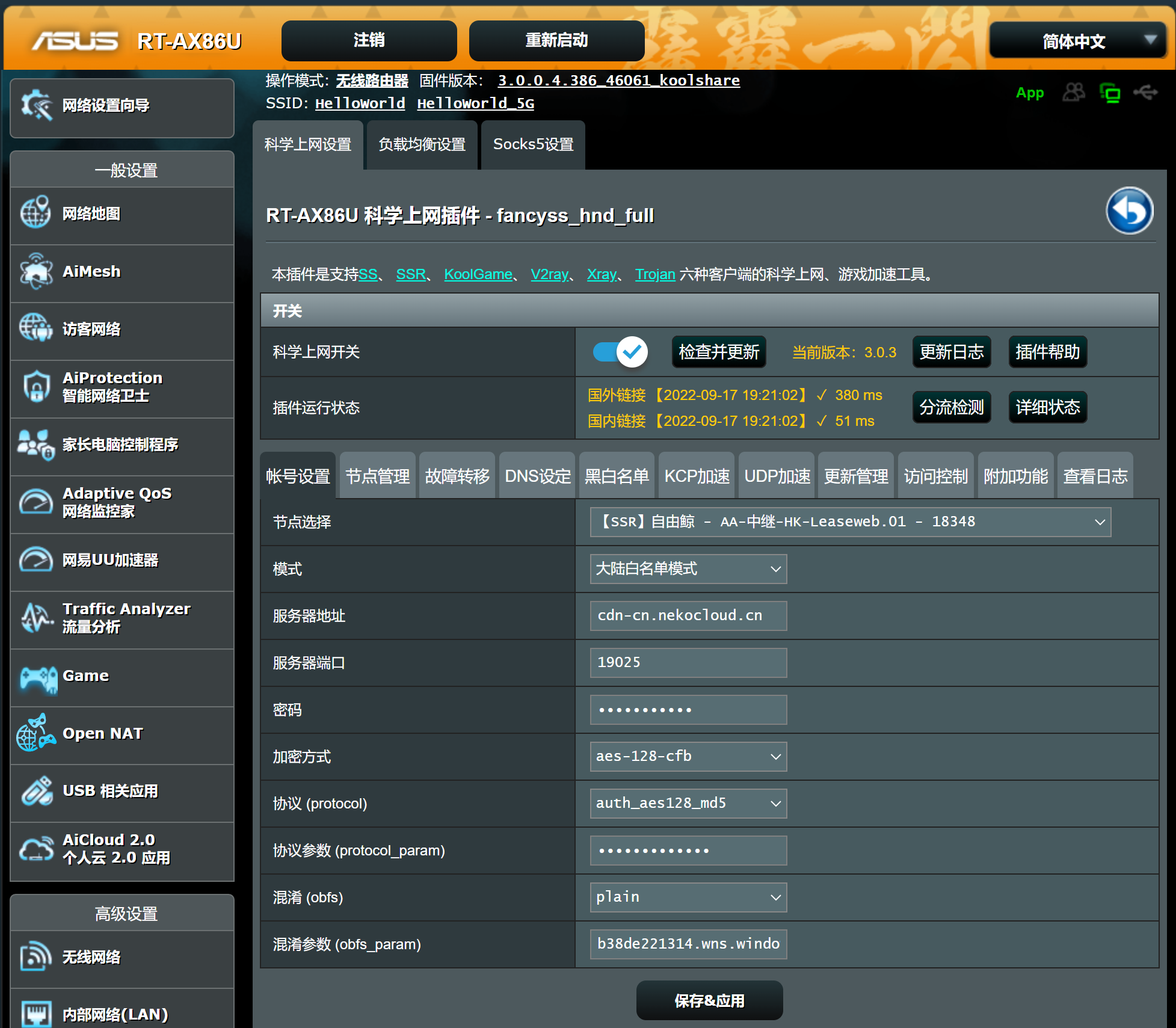Click the V2ray link in description

[549, 274]
